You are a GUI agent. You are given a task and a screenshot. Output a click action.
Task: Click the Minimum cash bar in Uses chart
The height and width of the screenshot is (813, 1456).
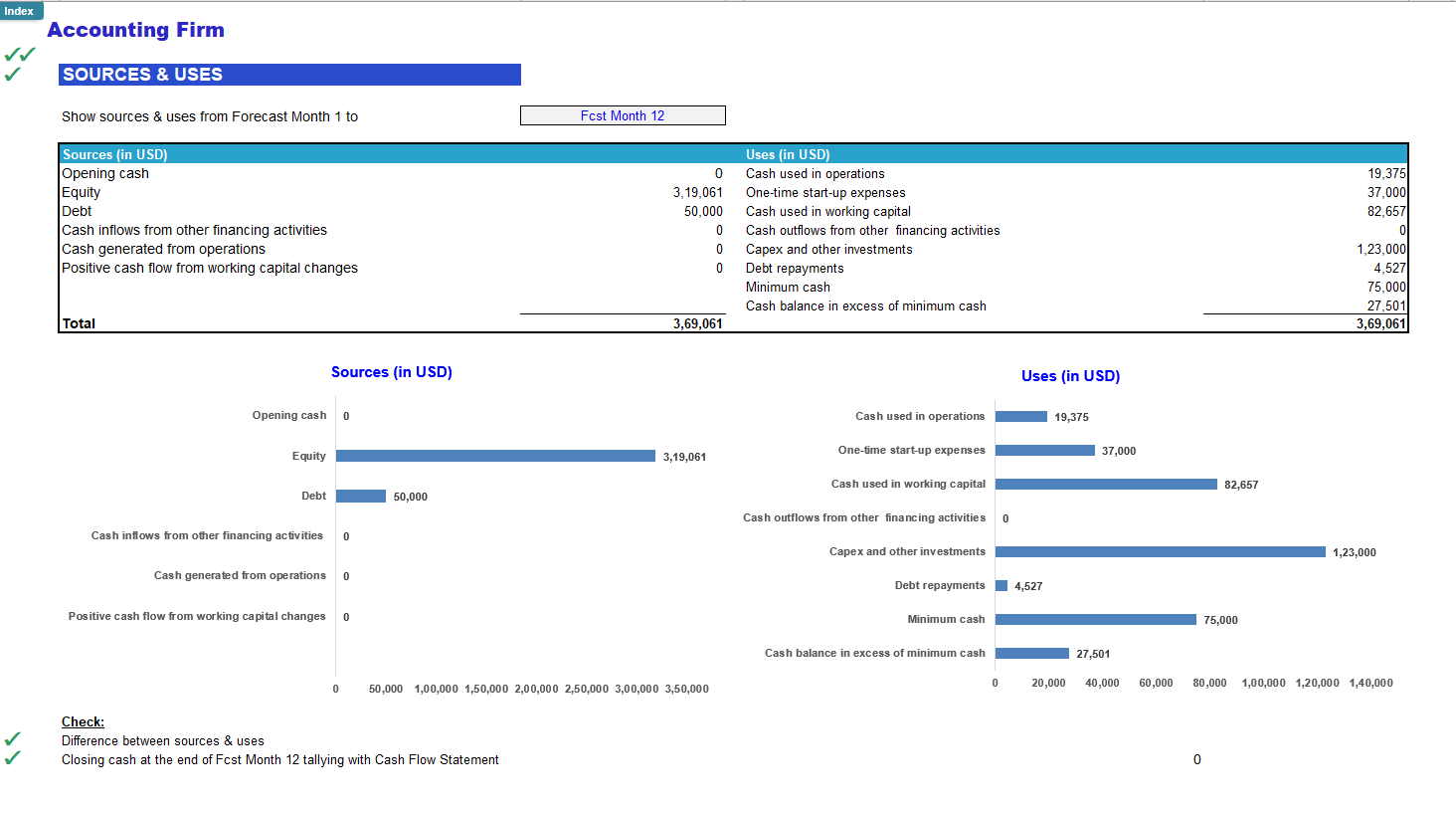click(x=1094, y=619)
